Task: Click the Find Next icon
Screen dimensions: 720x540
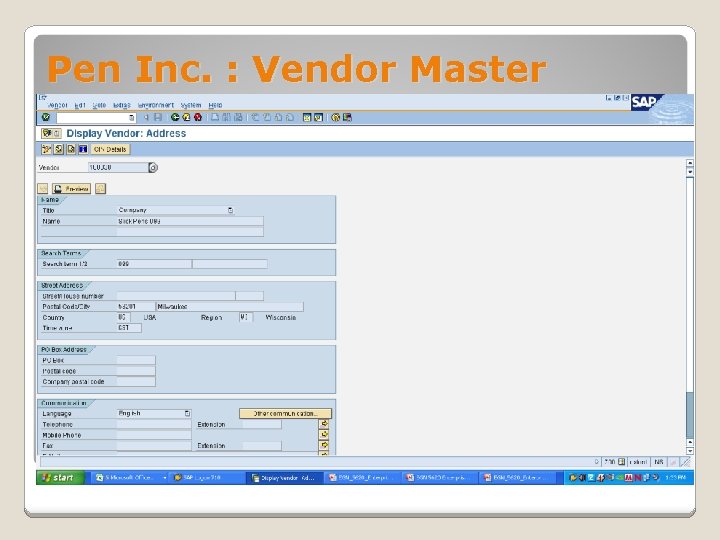Action: point(238,117)
